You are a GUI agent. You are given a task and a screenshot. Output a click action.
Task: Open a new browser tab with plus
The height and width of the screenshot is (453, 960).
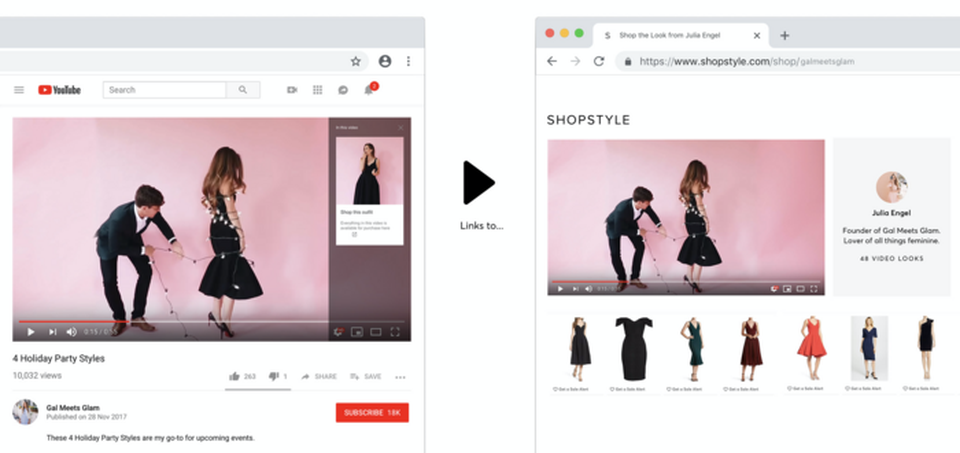pos(784,36)
